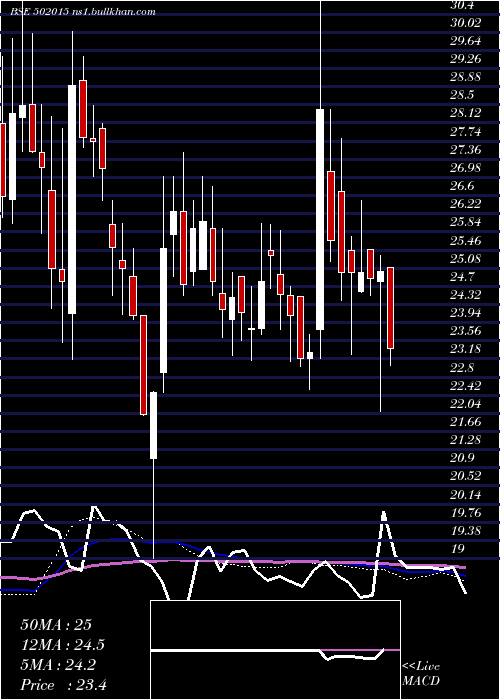Click the 5MA : 24.2 readout
Screen dimensions: 500x700
(58, 665)
